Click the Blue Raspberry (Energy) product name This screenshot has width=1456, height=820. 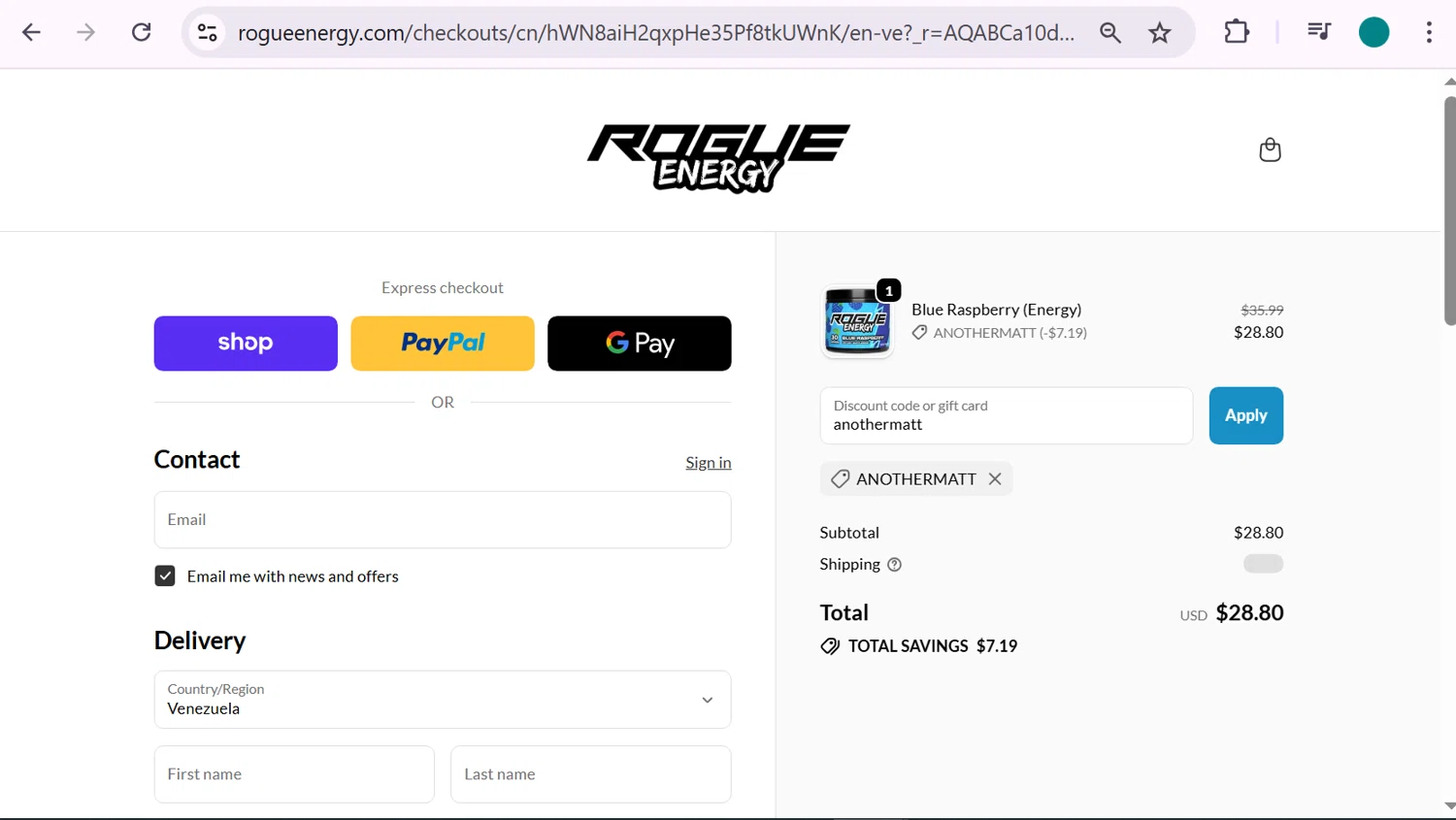pos(996,310)
